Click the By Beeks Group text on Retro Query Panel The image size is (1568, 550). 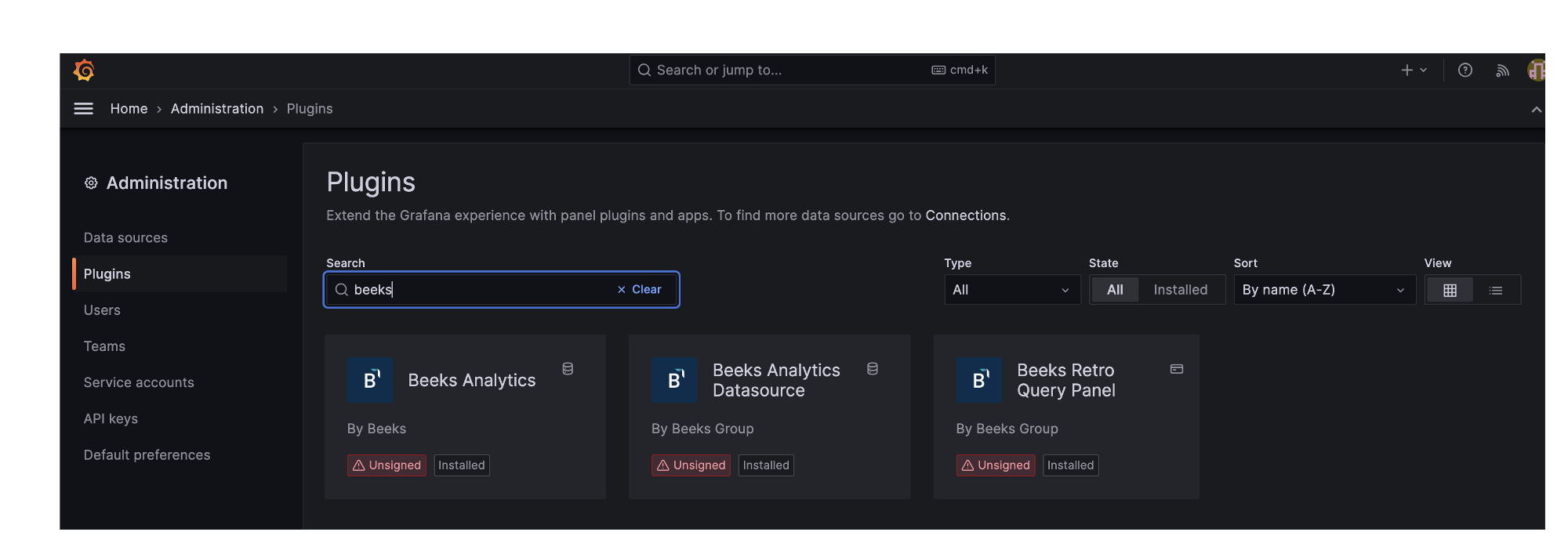pyautogui.click(x=1007, y=429)
